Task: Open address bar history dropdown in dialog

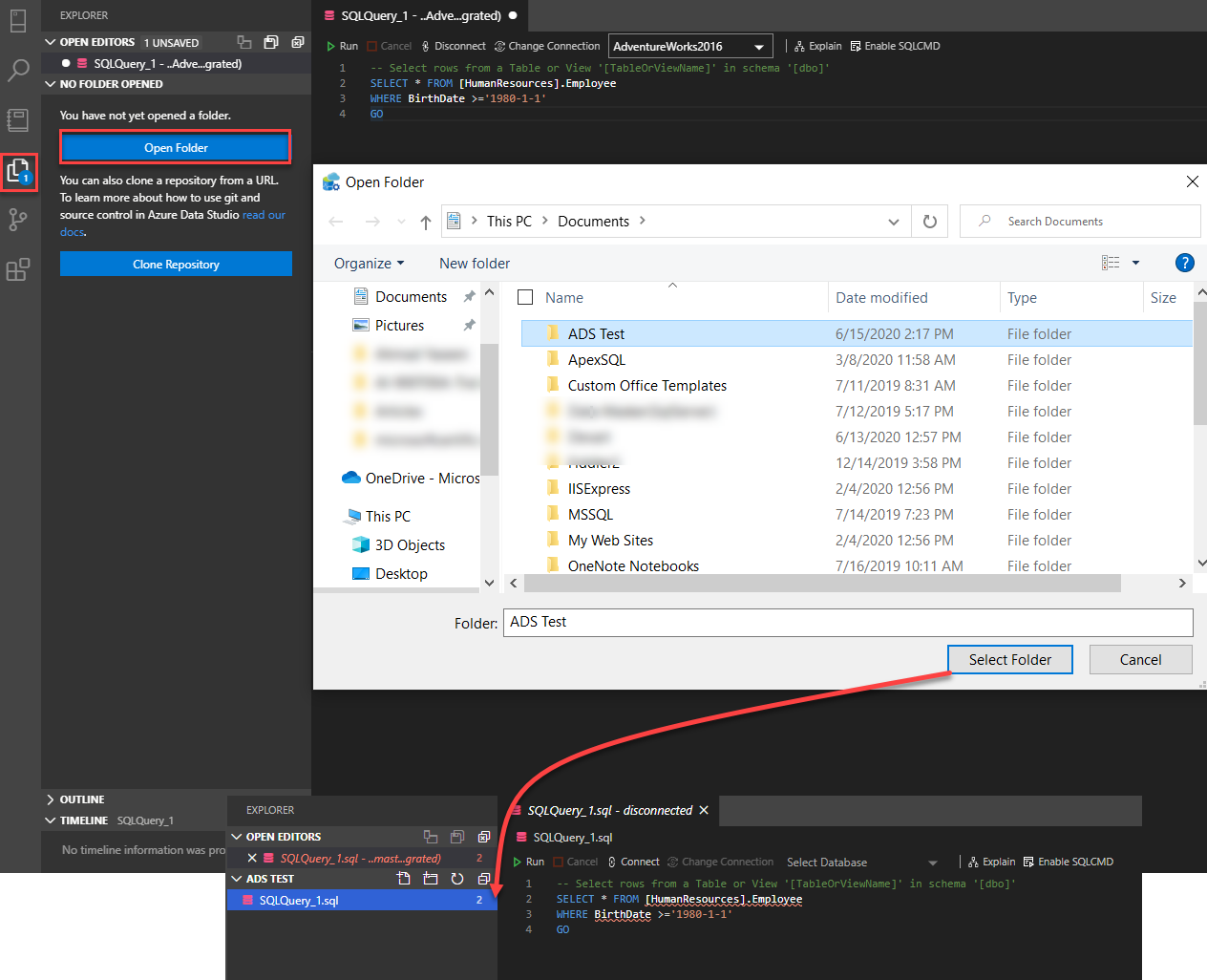Action: tap(894, 222)
